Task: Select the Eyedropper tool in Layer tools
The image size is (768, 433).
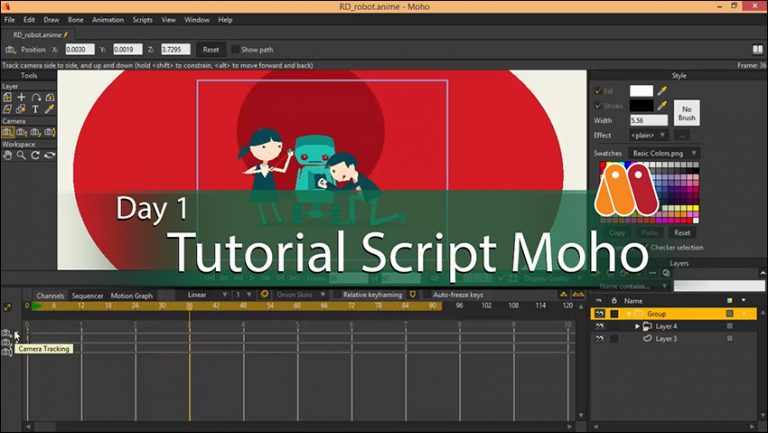Action: [49, 109]
